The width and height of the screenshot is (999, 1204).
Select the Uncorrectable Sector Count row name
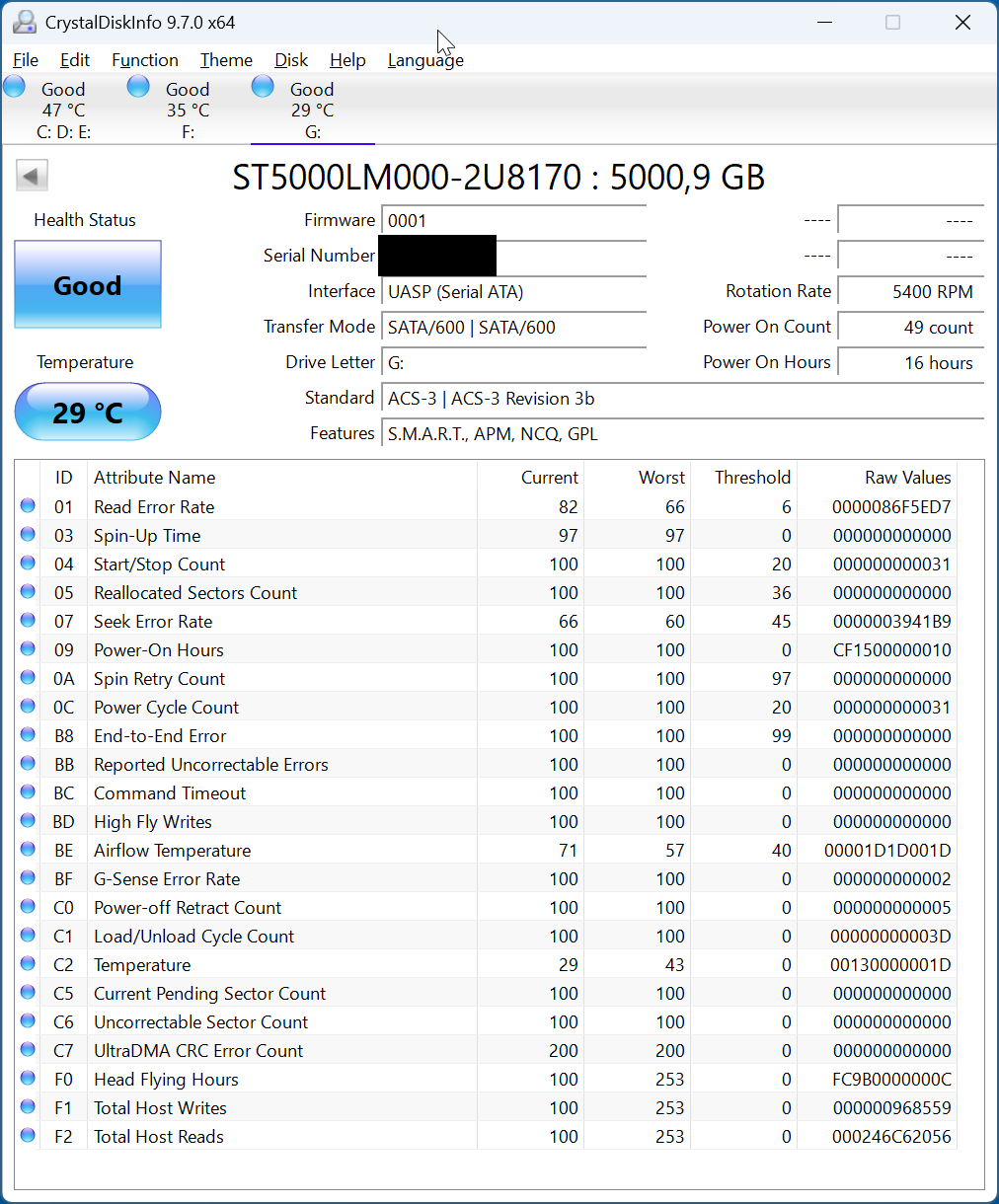pos(201,1021)
